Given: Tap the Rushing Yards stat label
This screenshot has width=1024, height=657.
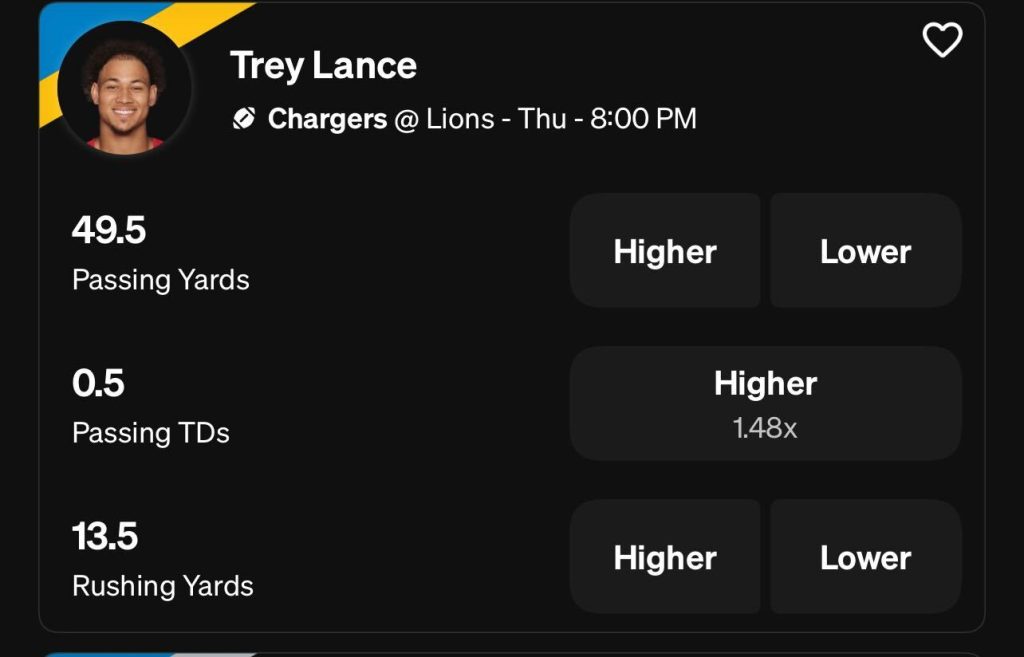Looking at the screenshot, I should coord(163,586).
